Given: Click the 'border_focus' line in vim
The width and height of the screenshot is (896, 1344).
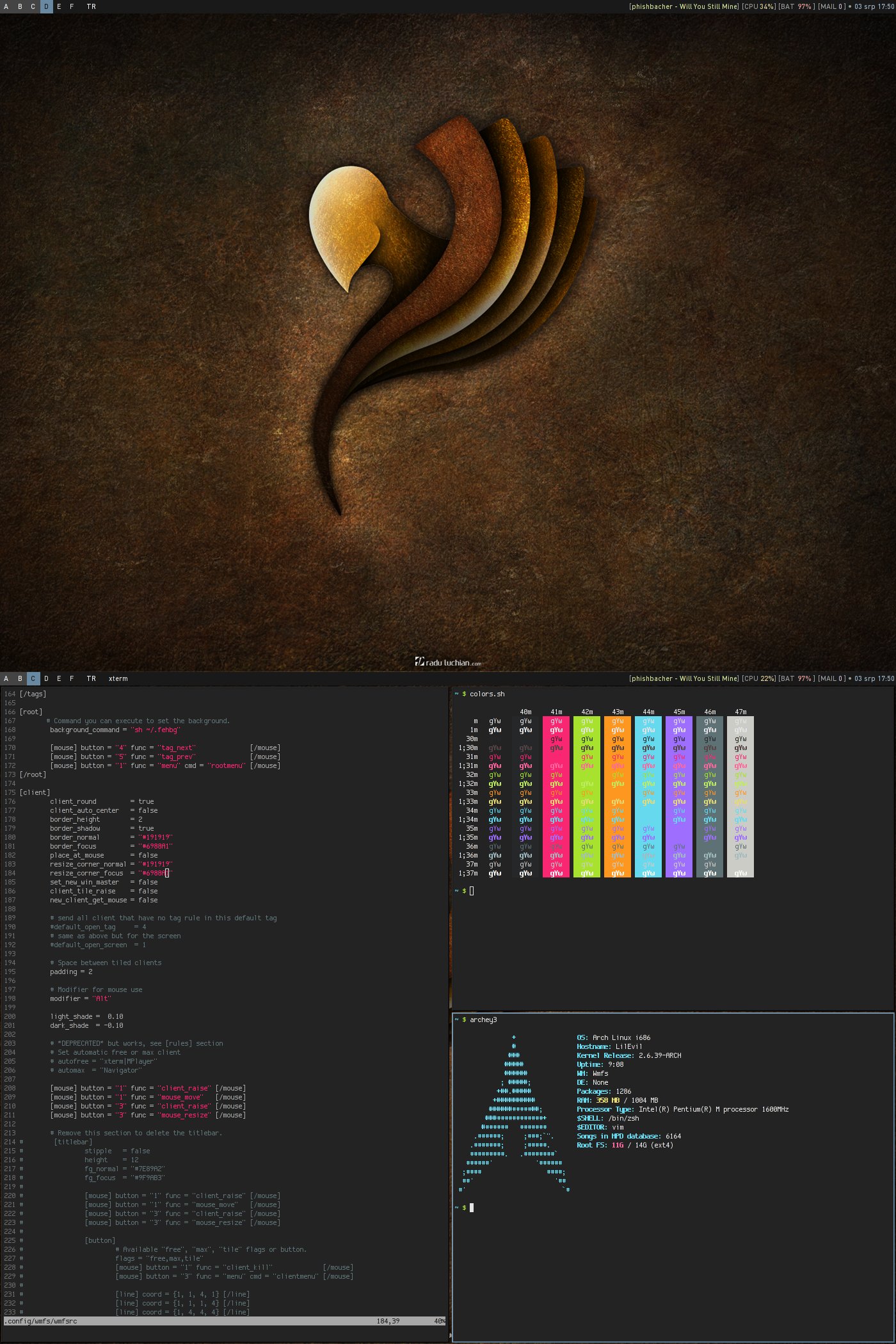Looking at the screenshot, I should pos(111,846).
